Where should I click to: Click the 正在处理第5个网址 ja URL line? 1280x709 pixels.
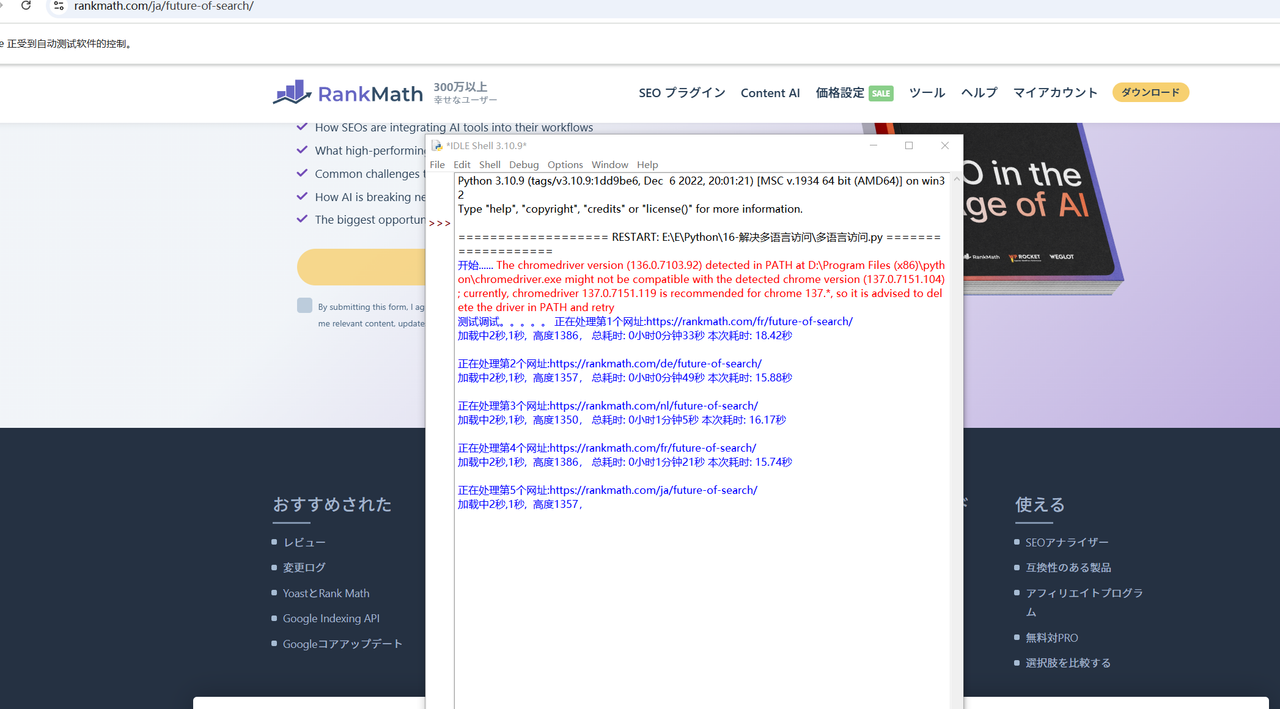coord(608,490)
